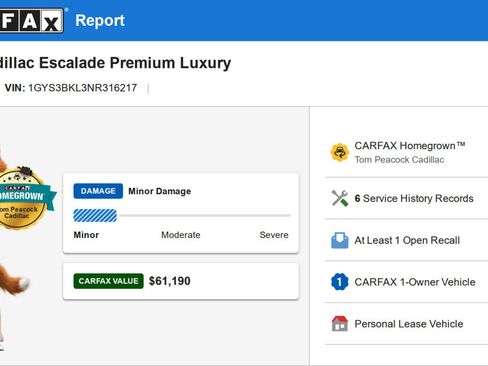Click the CARFAX Homegrown sunflower icon
The width and height of the screenshot is (488, 366).
[x=340, y=152]
